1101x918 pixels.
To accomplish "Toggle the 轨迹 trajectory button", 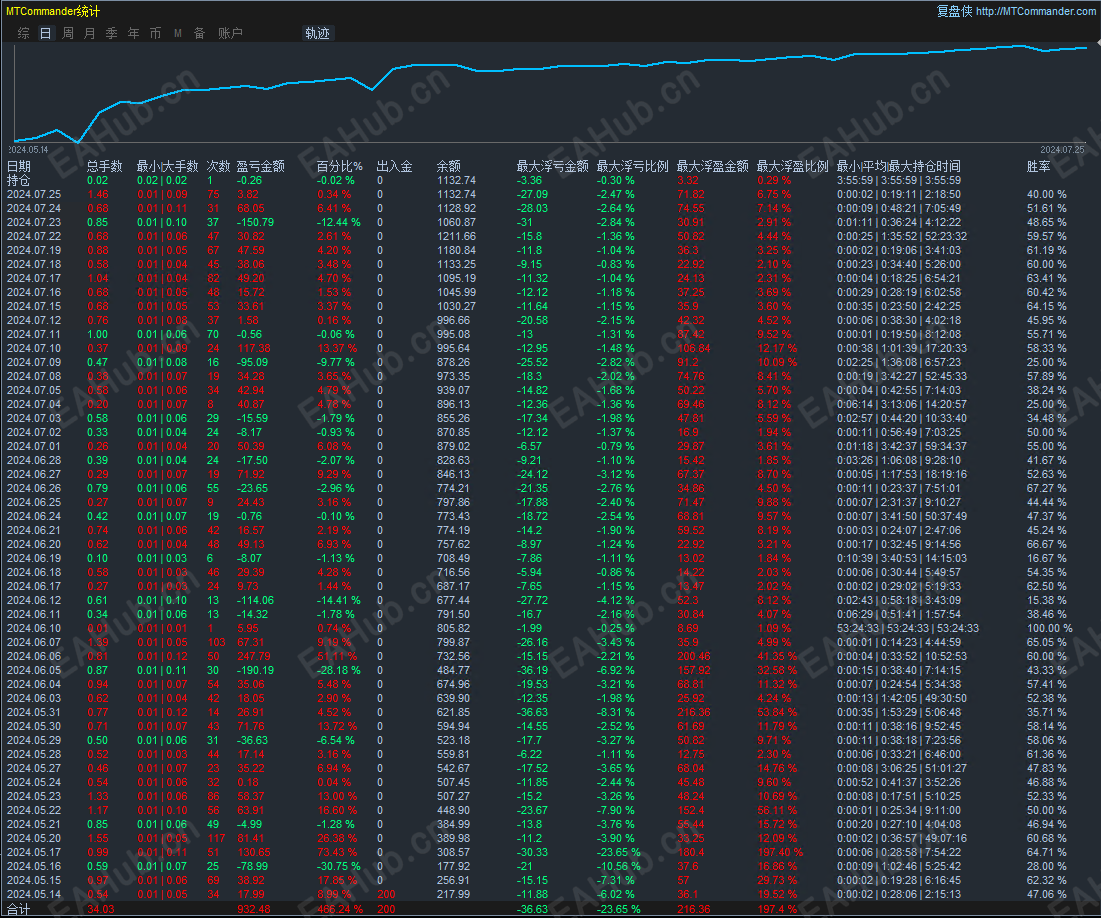I will [x=317, y=33].
